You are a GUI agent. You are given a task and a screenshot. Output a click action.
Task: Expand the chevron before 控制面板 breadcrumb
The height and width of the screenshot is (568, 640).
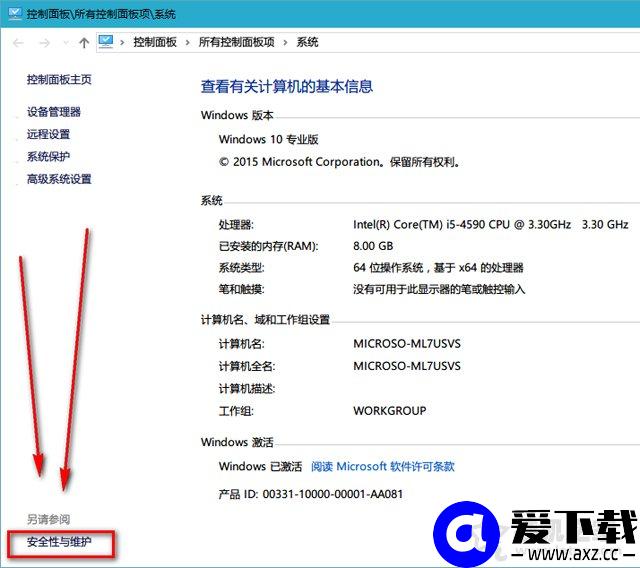coord(122,42)
